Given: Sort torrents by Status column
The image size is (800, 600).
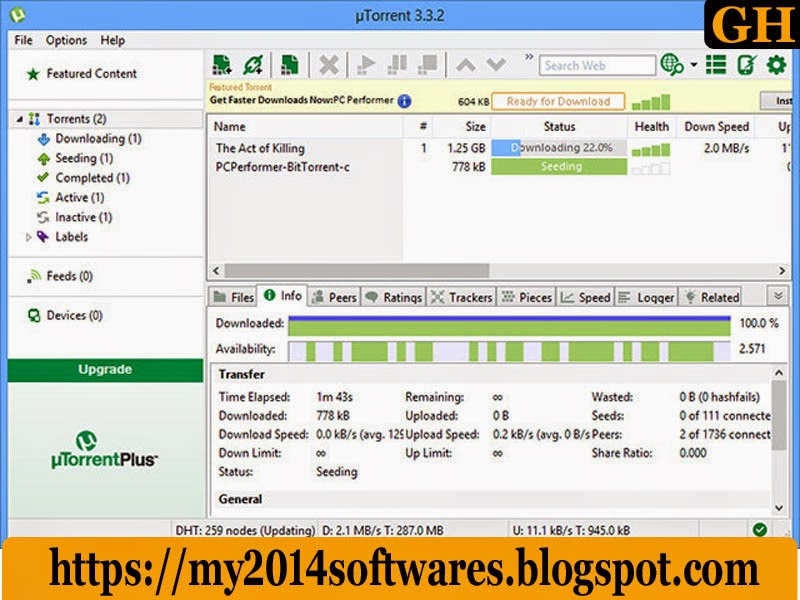Looking at the screenshot, I should [x=559, y=127].
